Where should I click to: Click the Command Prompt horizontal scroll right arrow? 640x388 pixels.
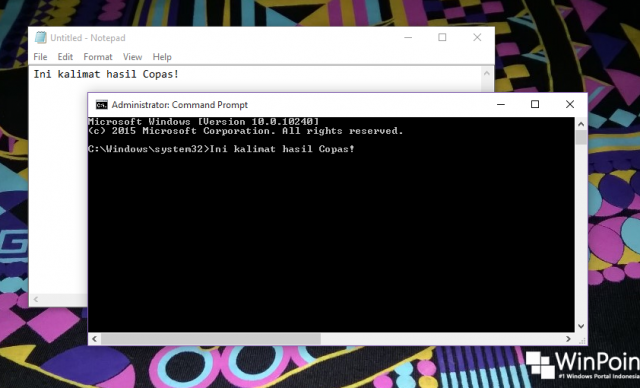click(568, 339)
